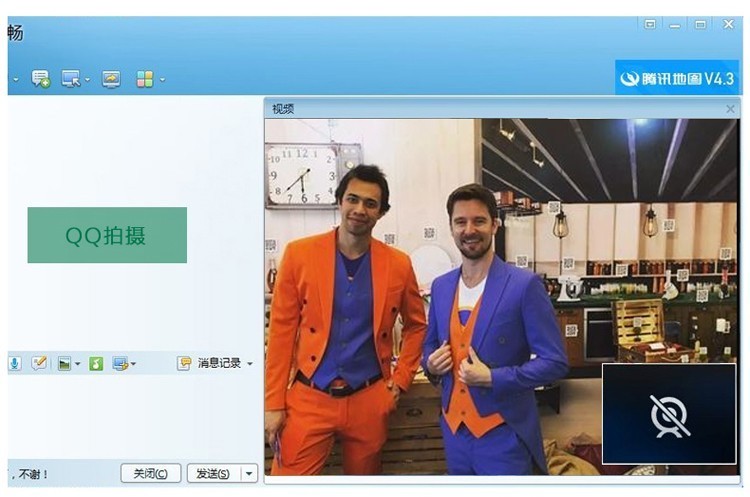This screenshot has height=497, width=750.
Task: Click the add discussion group chat icon
Action: click(x=40, y=79)
